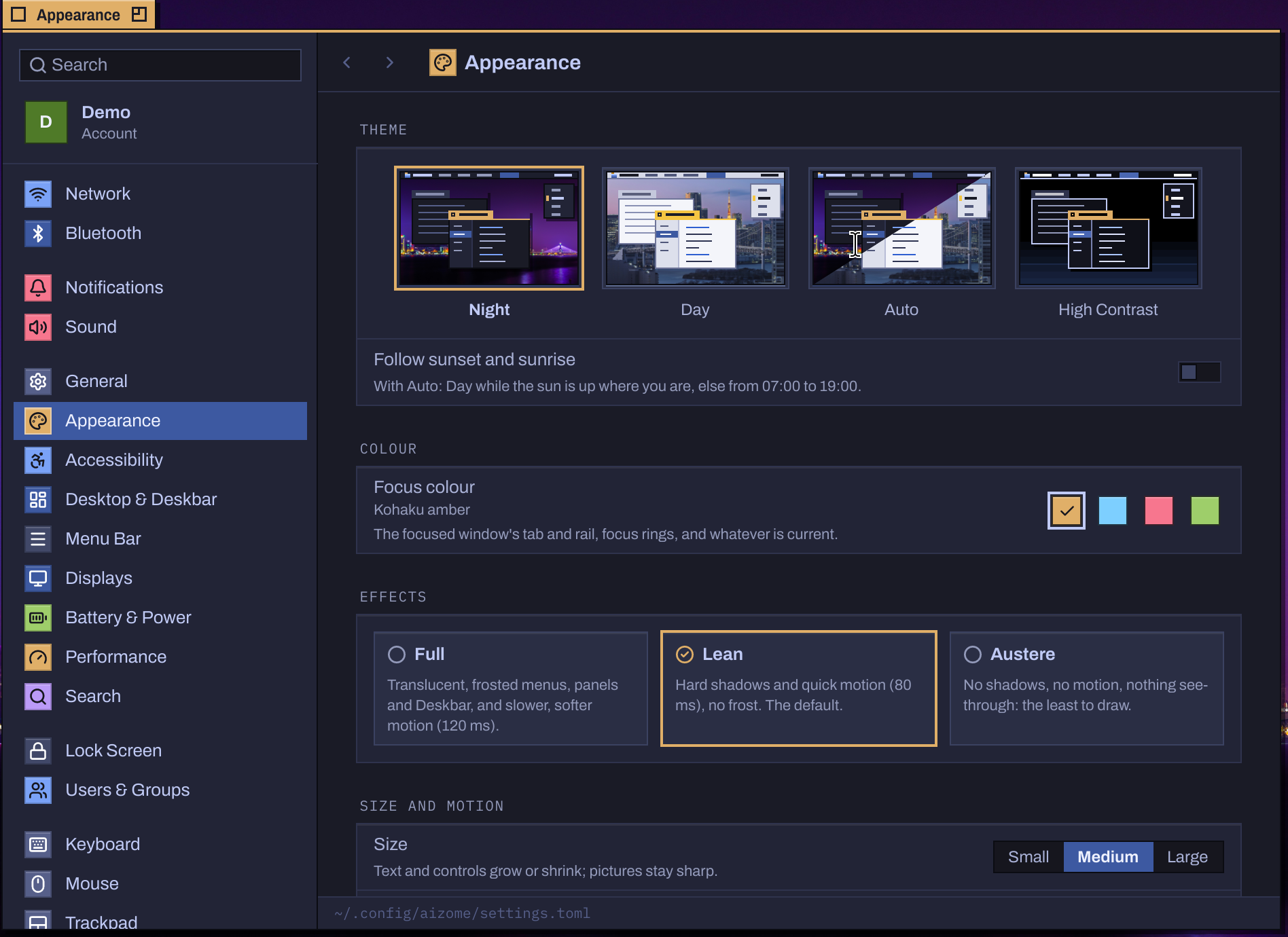Click the Mouse icon in sidebar
This screenshot has height=937, width=1288.
click(x=38, y=884)
